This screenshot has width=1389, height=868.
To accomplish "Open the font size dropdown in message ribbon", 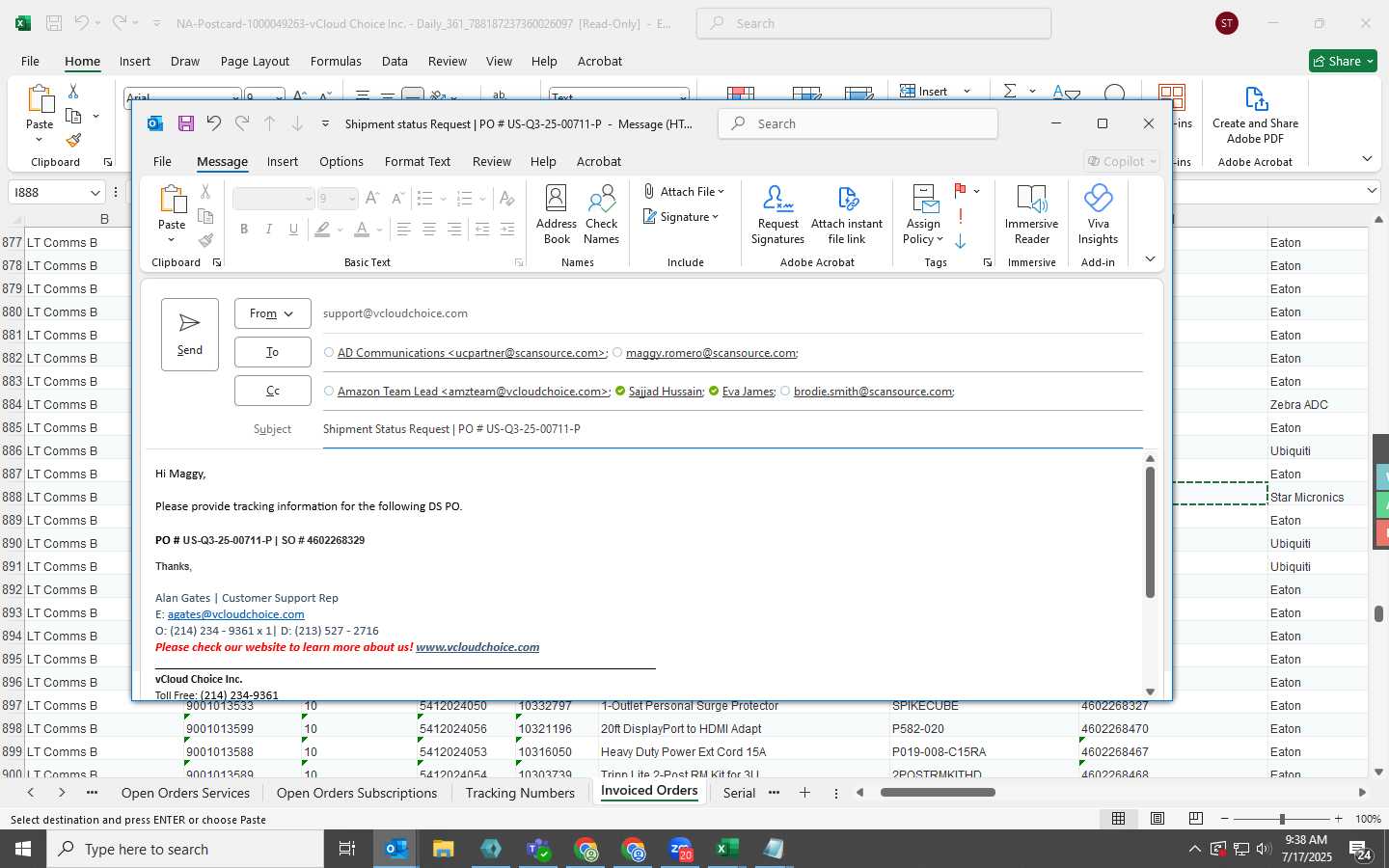I will coord(352,199).
